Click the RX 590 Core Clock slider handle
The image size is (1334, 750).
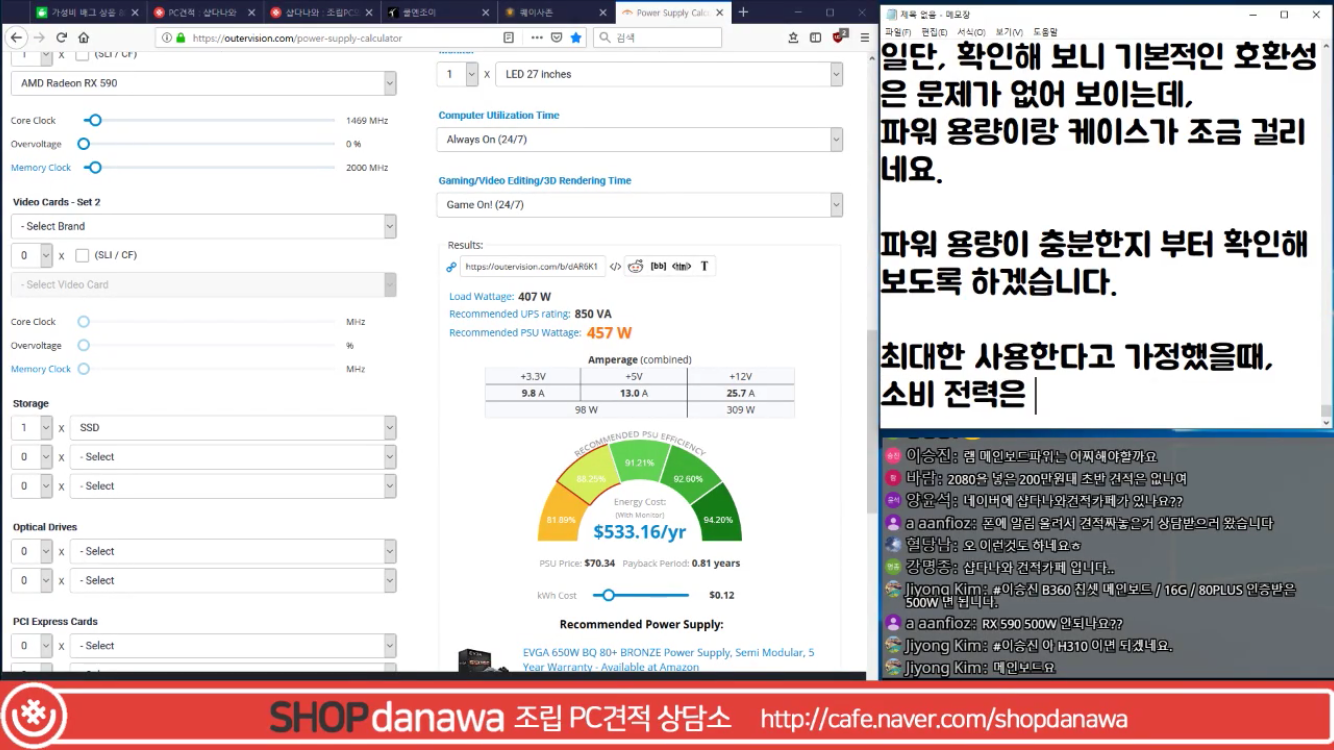95,120
